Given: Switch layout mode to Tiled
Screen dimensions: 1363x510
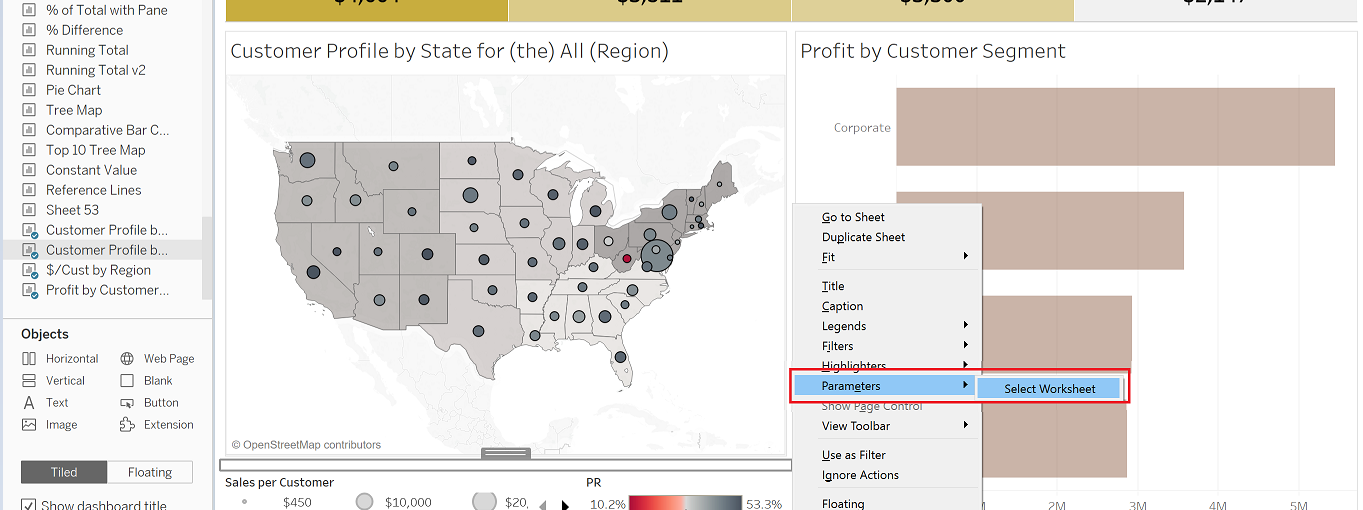Looking at the screenshot, I should coord(64,472).
